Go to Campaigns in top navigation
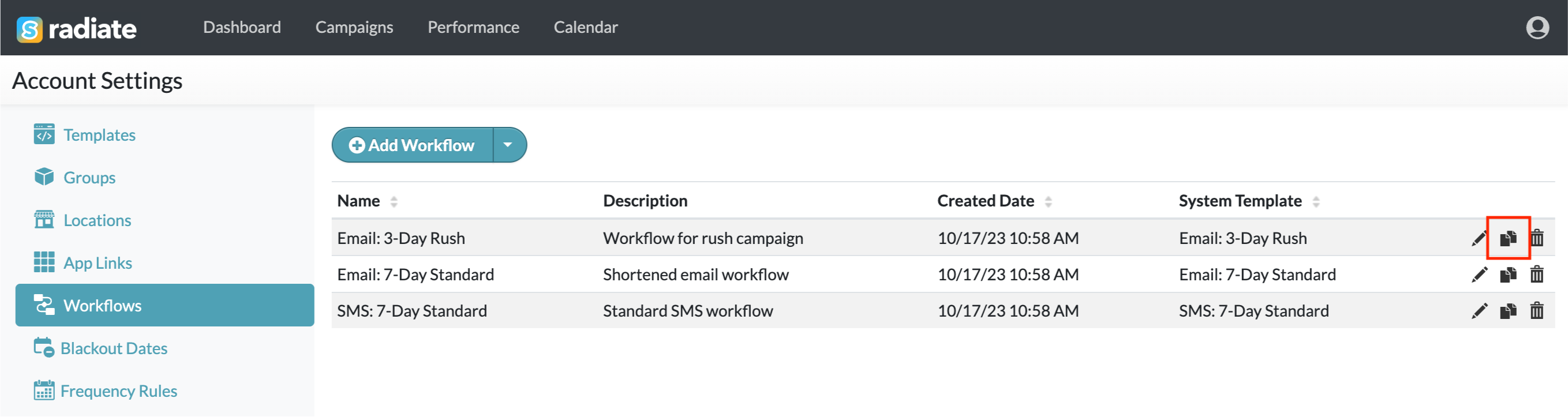 pyautogui.click(x=354, y=27)
